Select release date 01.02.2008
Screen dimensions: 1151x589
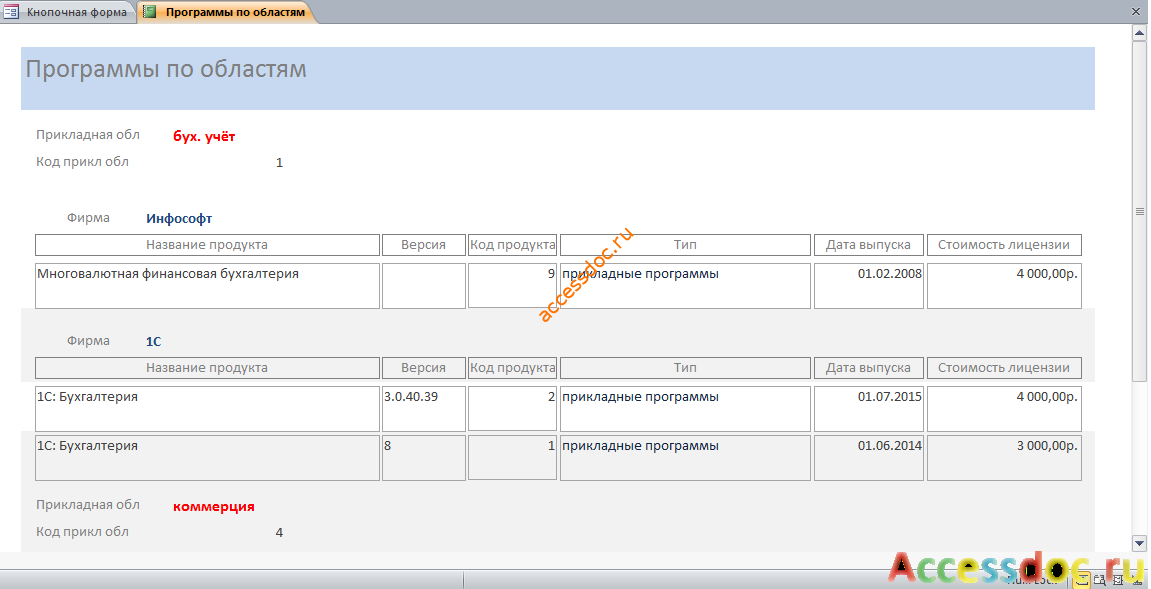click(x=868, y=286)
